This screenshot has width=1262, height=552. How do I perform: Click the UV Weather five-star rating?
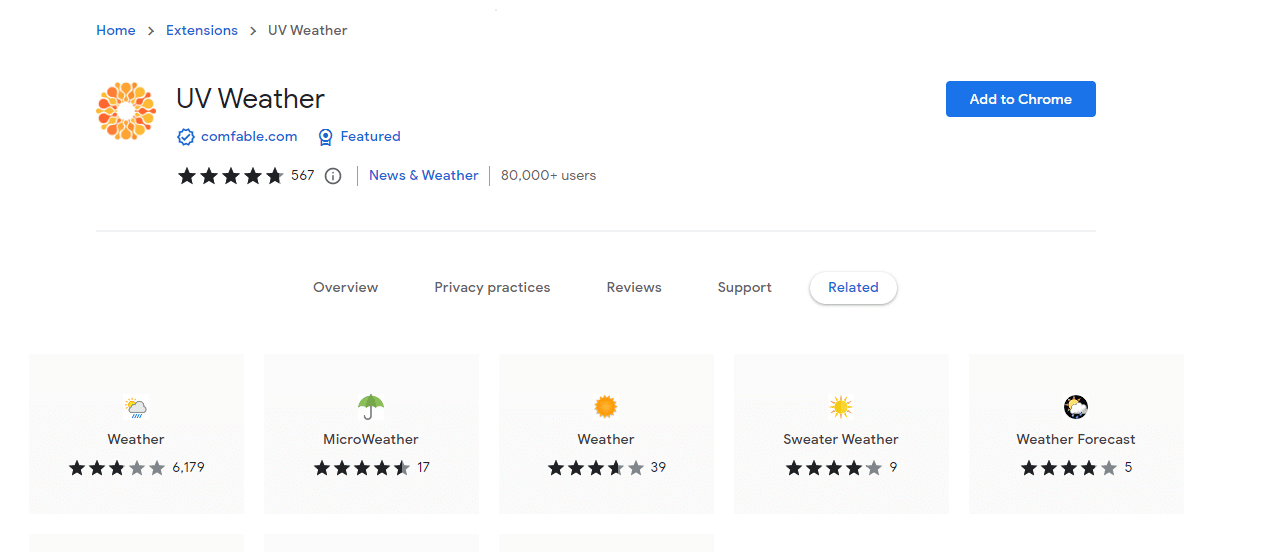pyautogui.click(x=231, y=176)
